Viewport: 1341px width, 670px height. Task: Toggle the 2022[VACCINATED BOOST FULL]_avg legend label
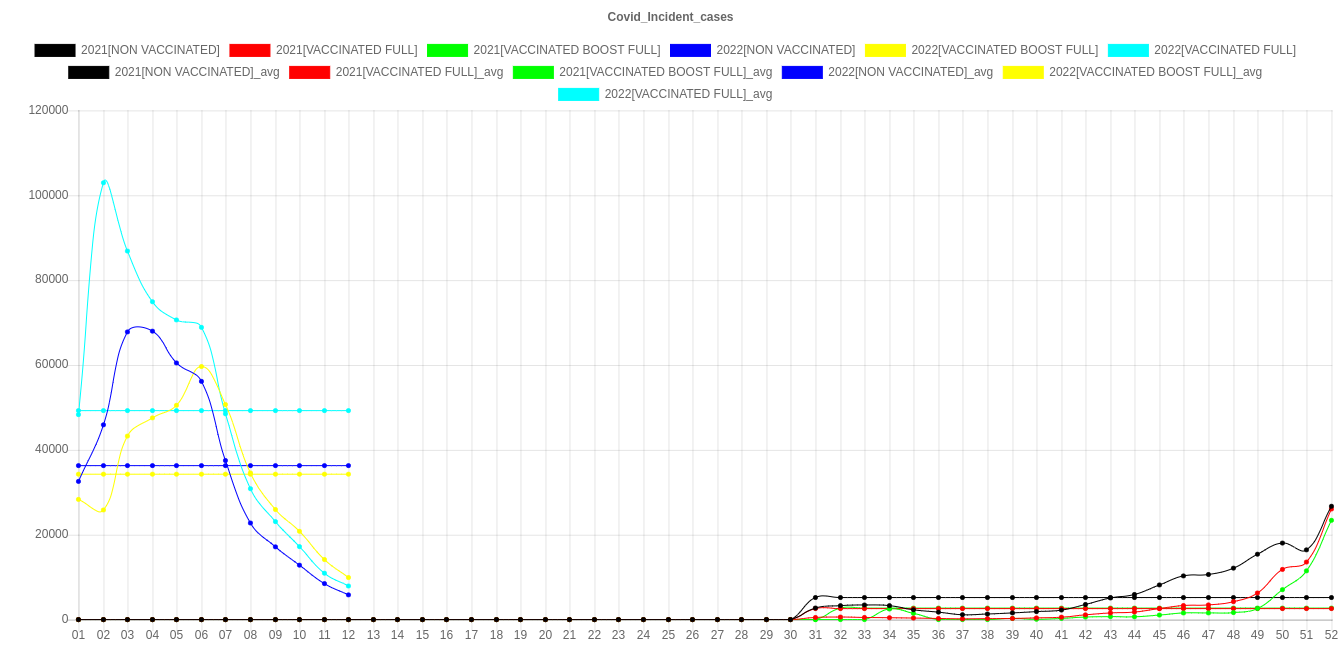pyautogui.click(x=1155, y=72)
